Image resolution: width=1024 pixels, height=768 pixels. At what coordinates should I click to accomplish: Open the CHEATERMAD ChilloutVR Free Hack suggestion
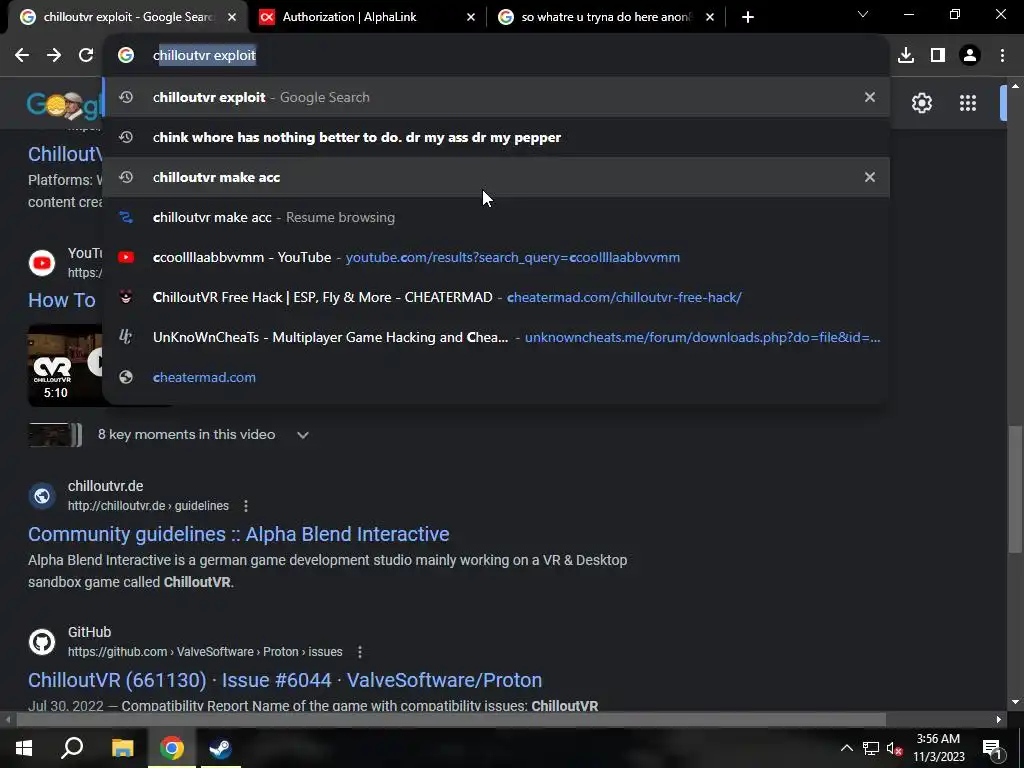click(x=496, y=297)
